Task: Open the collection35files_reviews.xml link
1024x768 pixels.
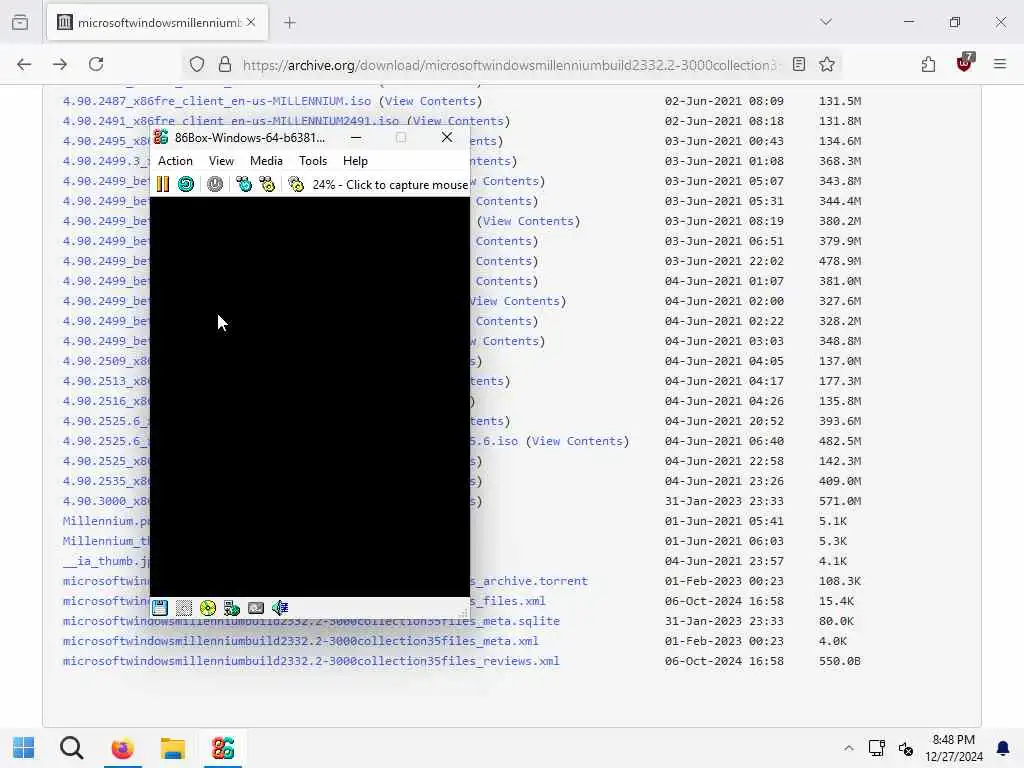Action: (x=312, y=662)
